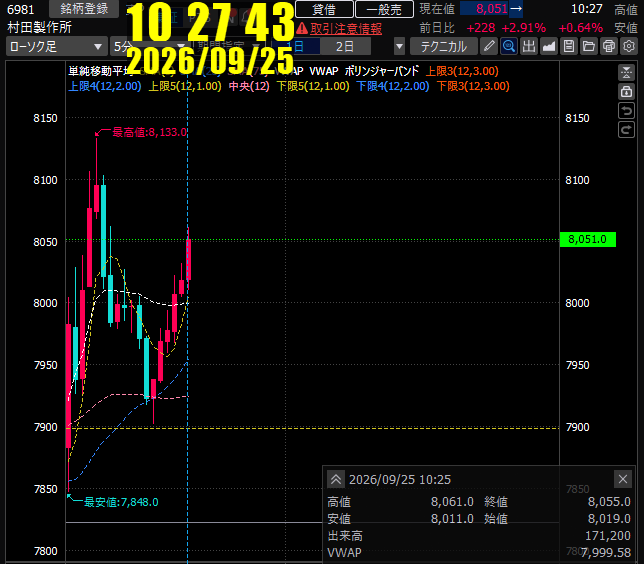Open the dropdown arrow left of テクニカル
Screen dimensions: 644x564
[399, 46]
